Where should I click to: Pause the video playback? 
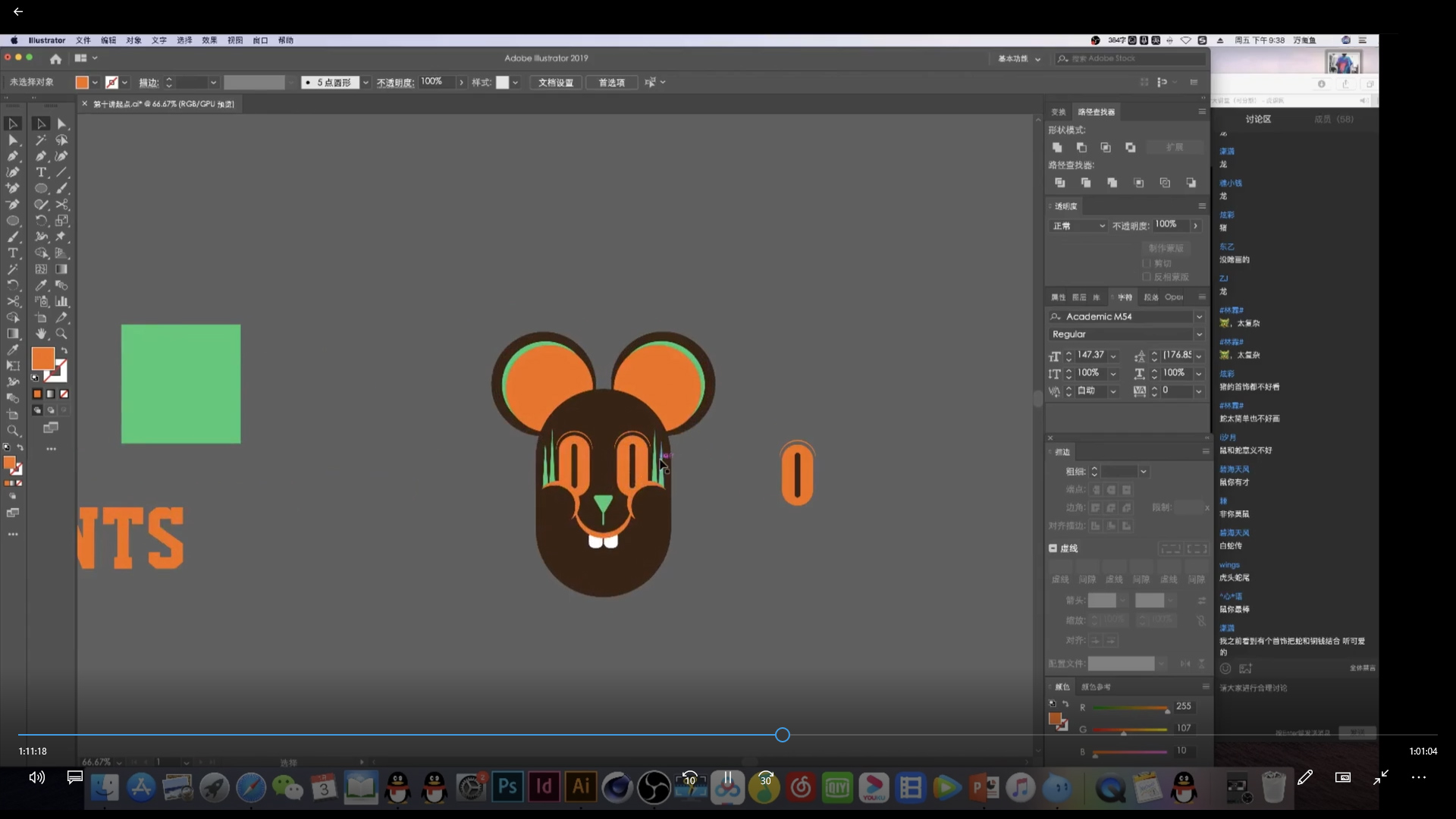[727, 777]
